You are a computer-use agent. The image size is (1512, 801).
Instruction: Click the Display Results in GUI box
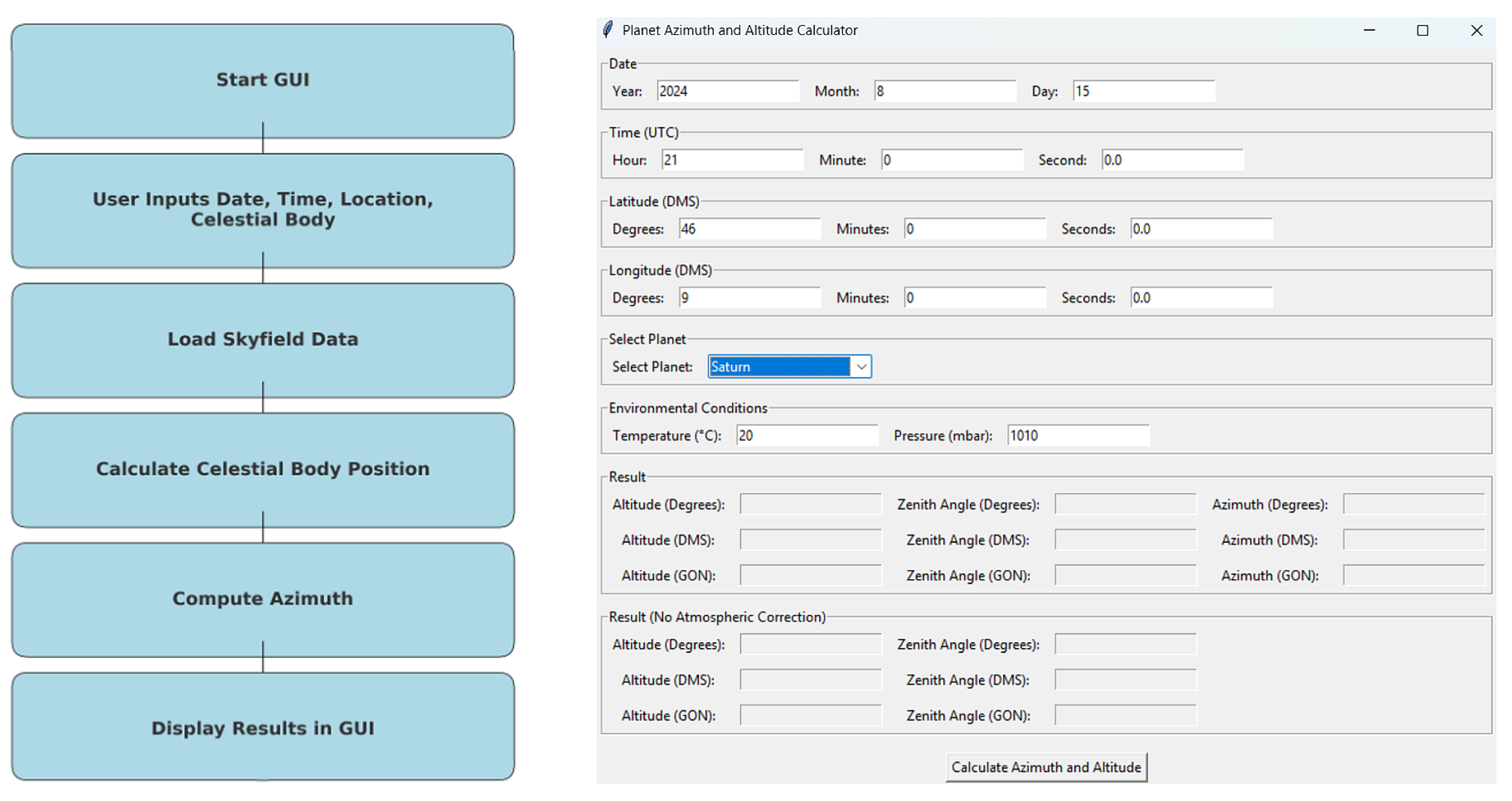[263, 726]
